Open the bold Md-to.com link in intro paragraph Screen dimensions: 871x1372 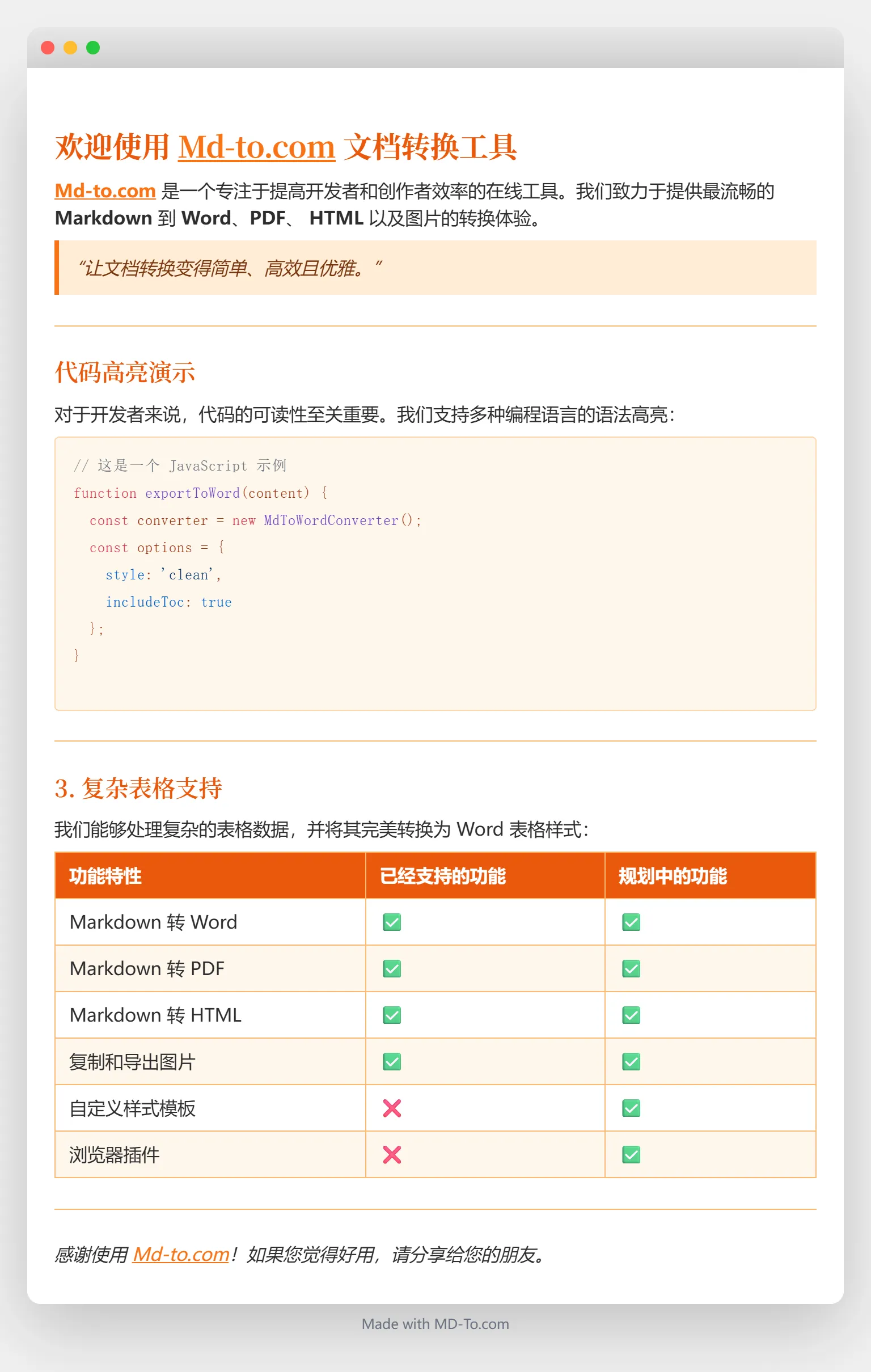tap(105, 191)
